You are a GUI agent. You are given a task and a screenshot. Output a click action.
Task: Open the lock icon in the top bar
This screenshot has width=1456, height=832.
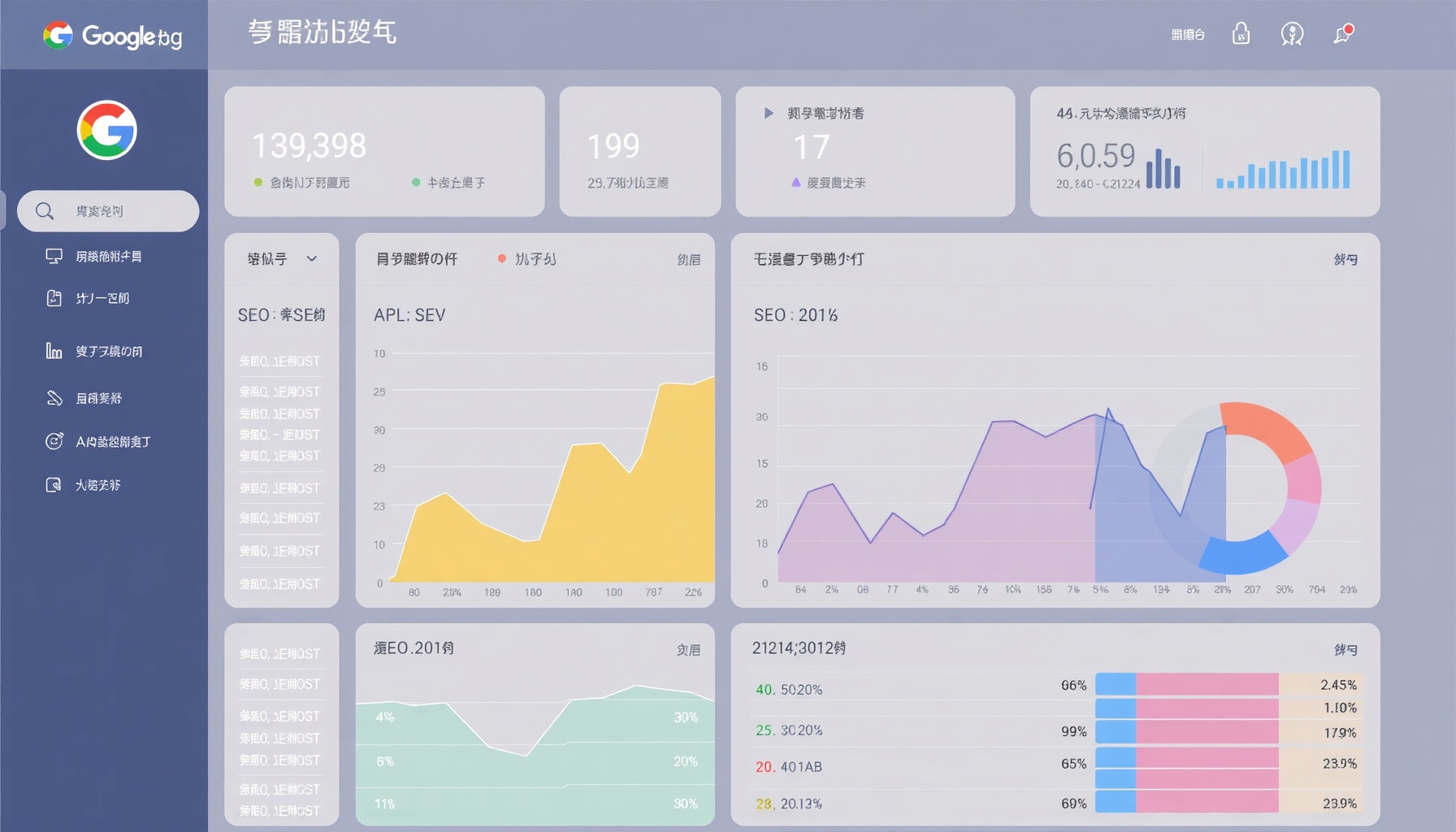[x=1241, y=33]
